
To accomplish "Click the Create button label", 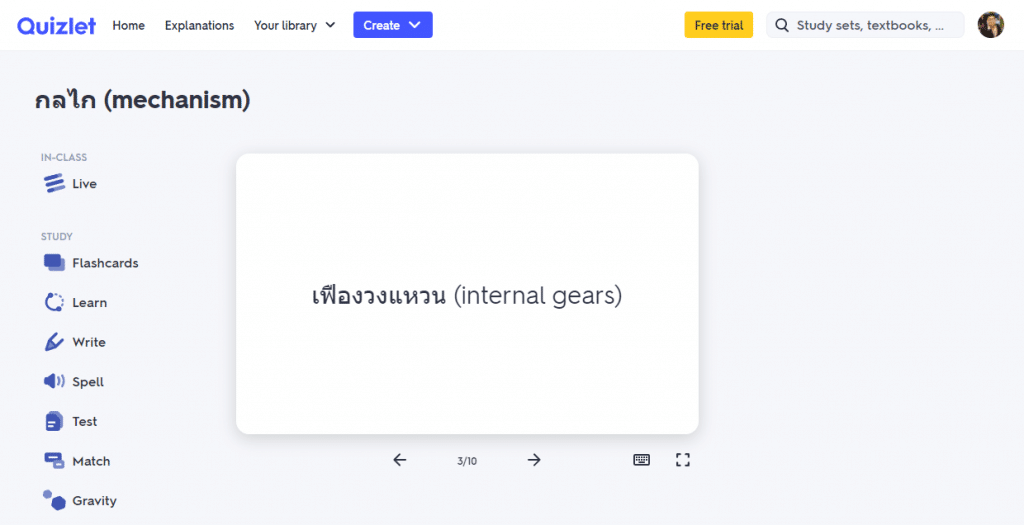I will (381, 25).
